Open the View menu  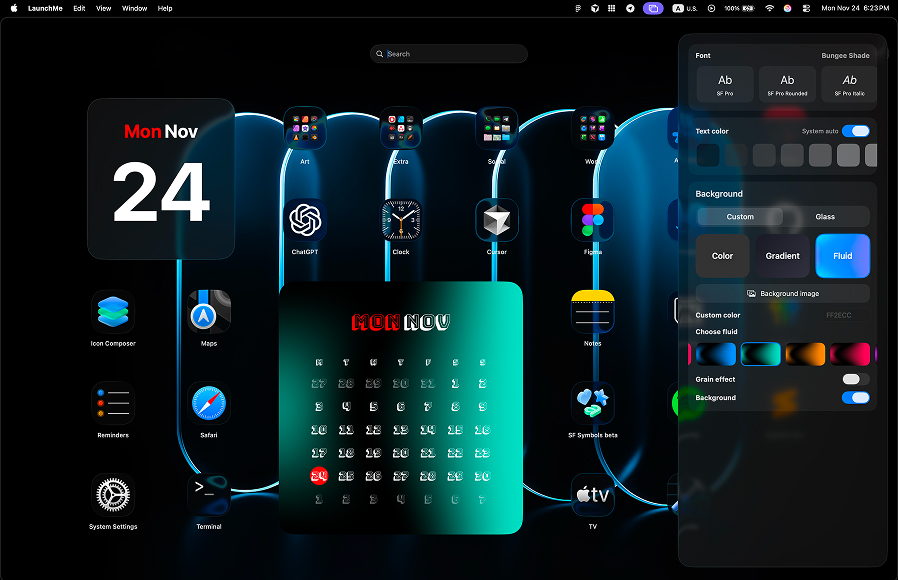click(103, 8)
